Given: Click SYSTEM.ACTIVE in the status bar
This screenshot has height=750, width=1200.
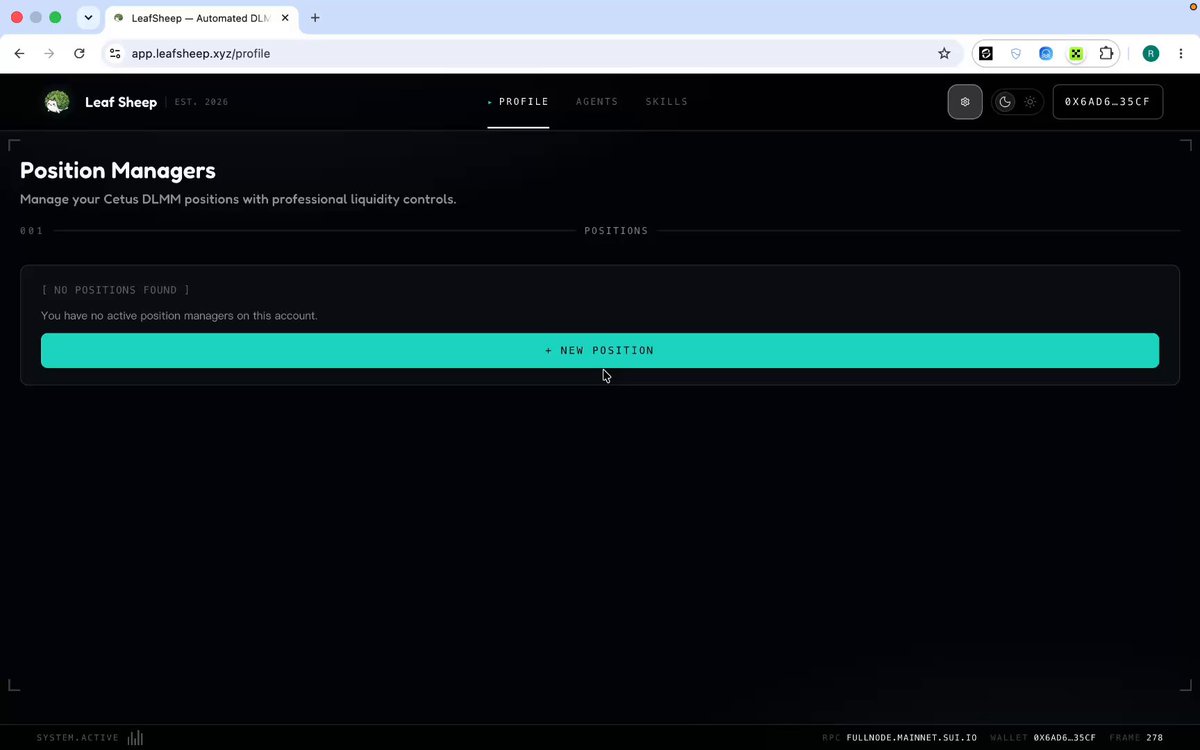Looking at the screenshot, I should tap(77, 738).
